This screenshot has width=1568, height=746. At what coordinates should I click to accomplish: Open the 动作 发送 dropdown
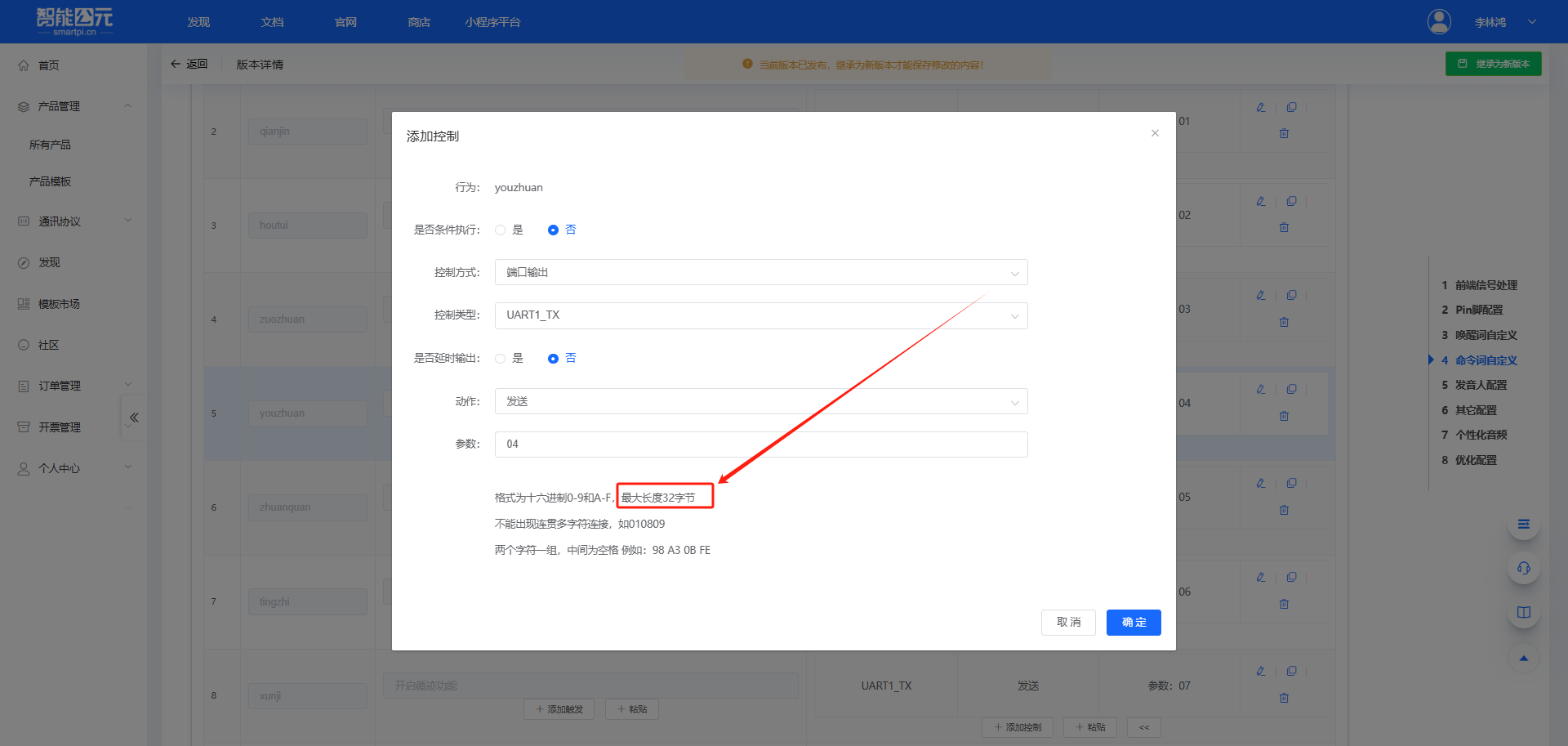coord(760,402)
